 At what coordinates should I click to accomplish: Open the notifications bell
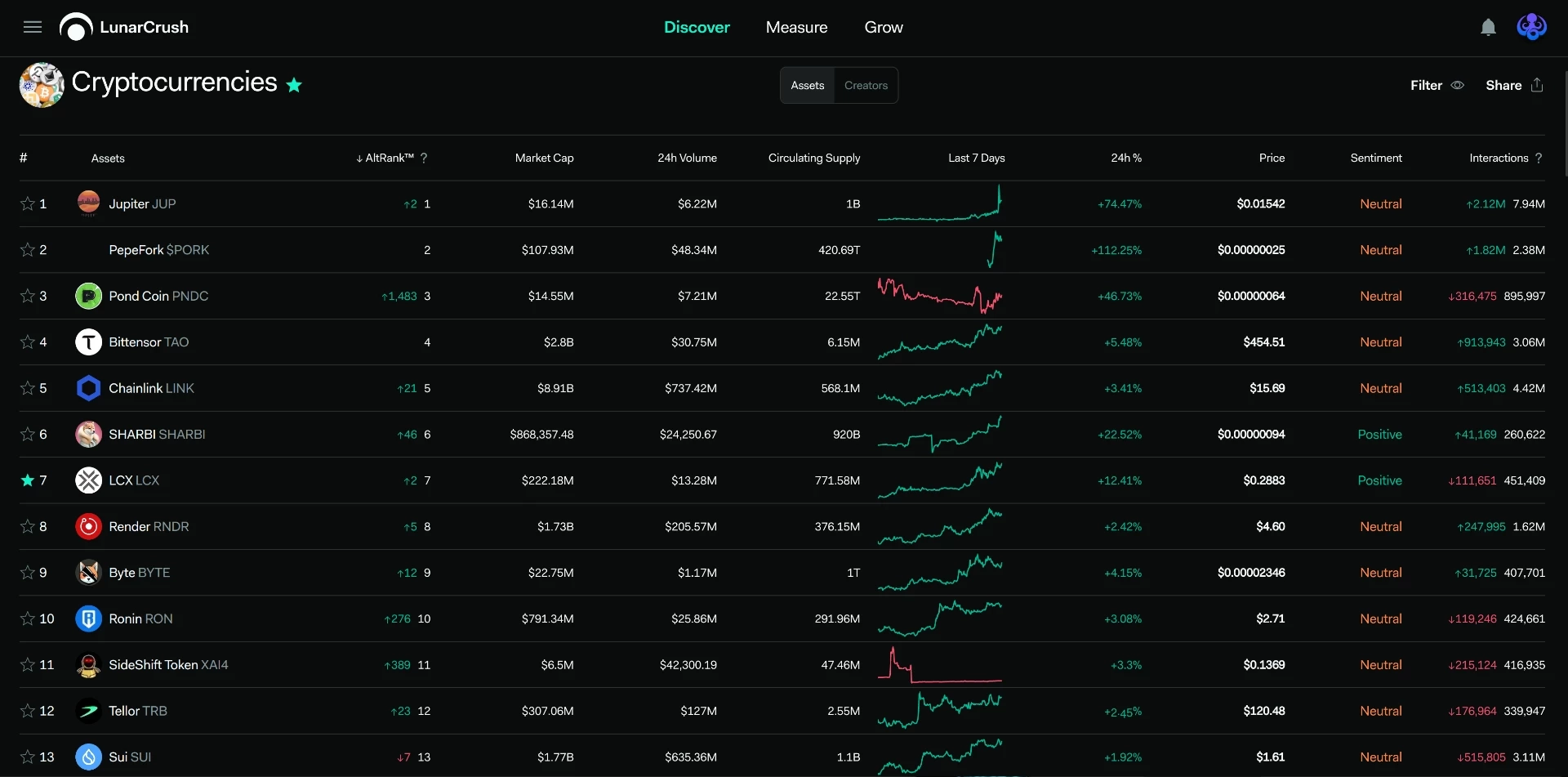pyautogui.click(x=1488, y=28)
